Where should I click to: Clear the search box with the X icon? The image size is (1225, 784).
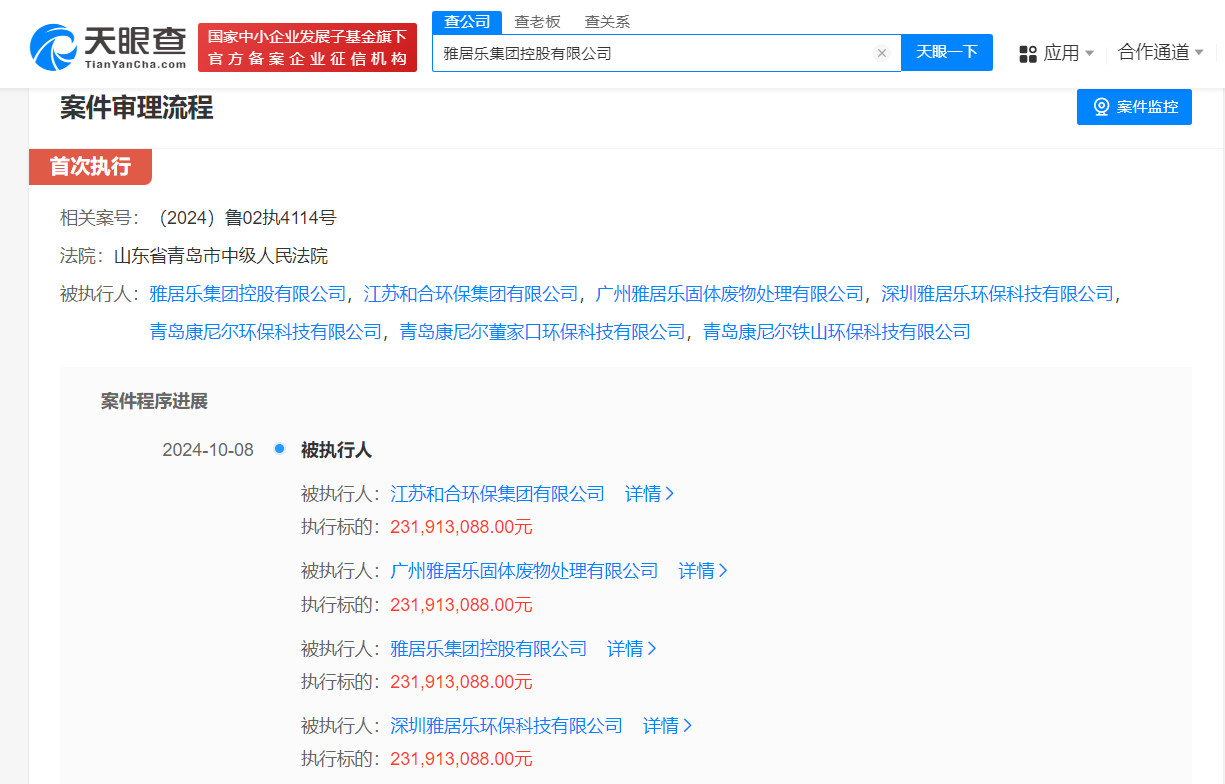882,53
